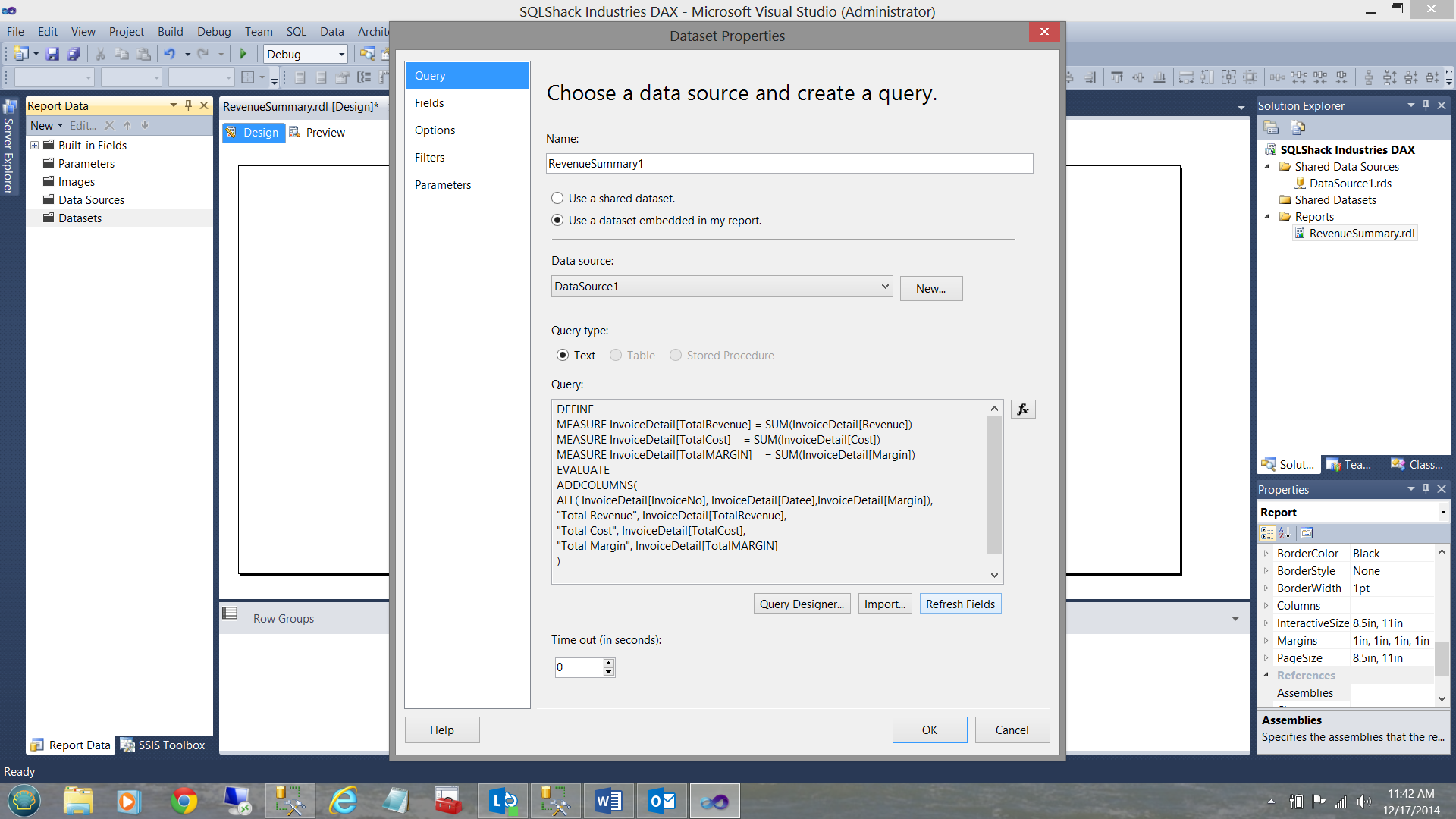
Task: Click the Refresh Fields button
Action: click(x=960, y=604)
